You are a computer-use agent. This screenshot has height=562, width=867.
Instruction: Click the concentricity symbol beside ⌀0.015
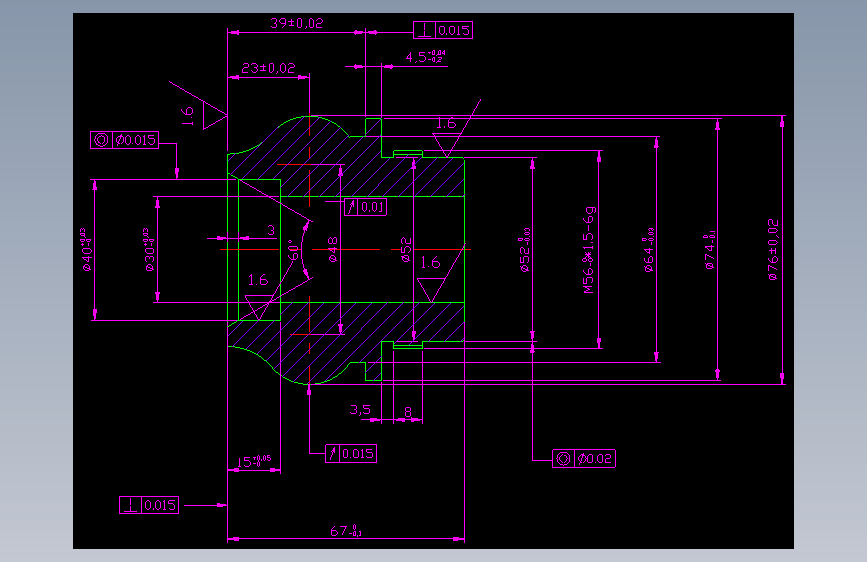(101, 140)
